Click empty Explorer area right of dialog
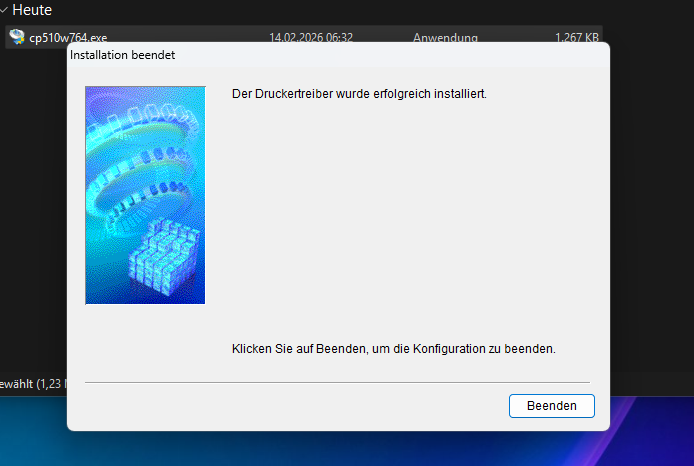694x466 pixels. 650,200
